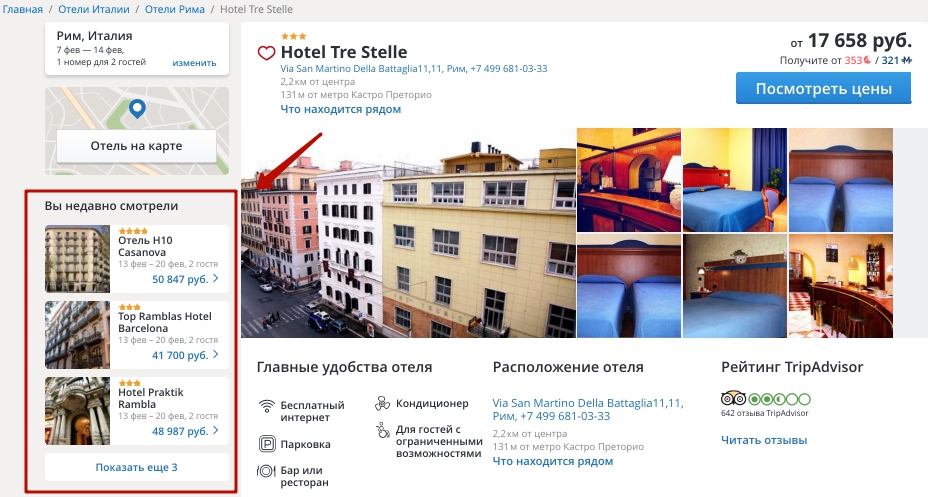
Task: Click the bar or restaurant icon
Action: tap(266, 471)
